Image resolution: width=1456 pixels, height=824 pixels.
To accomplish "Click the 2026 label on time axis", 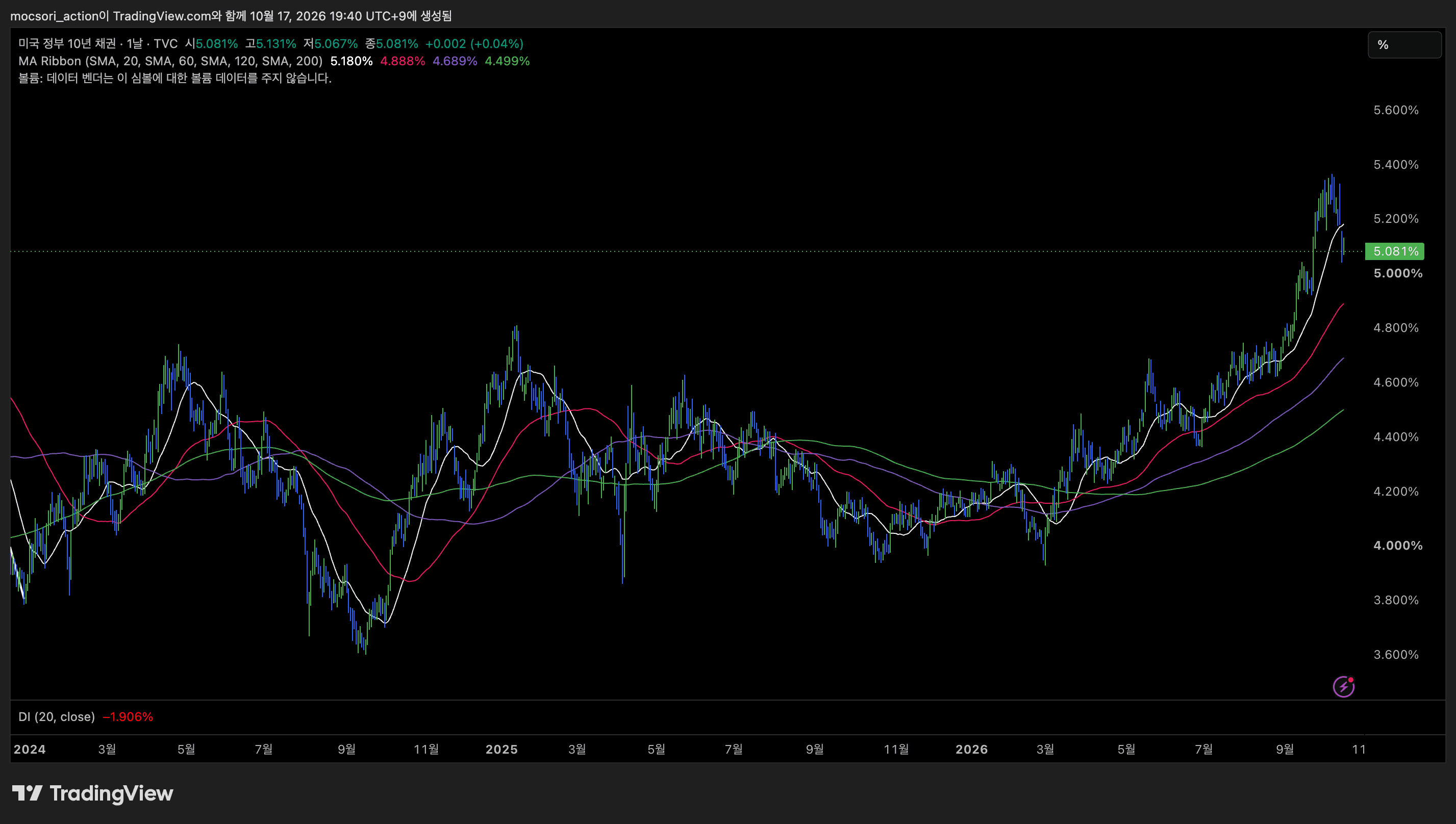I will (x=971, y=749).
